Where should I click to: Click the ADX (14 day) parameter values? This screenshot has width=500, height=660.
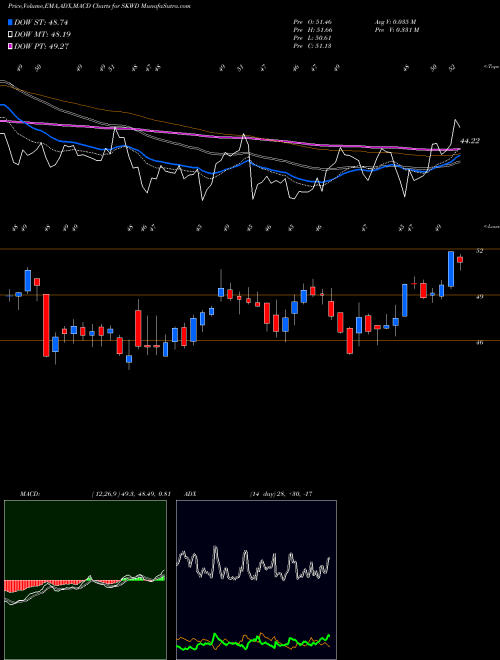[281, 494]
